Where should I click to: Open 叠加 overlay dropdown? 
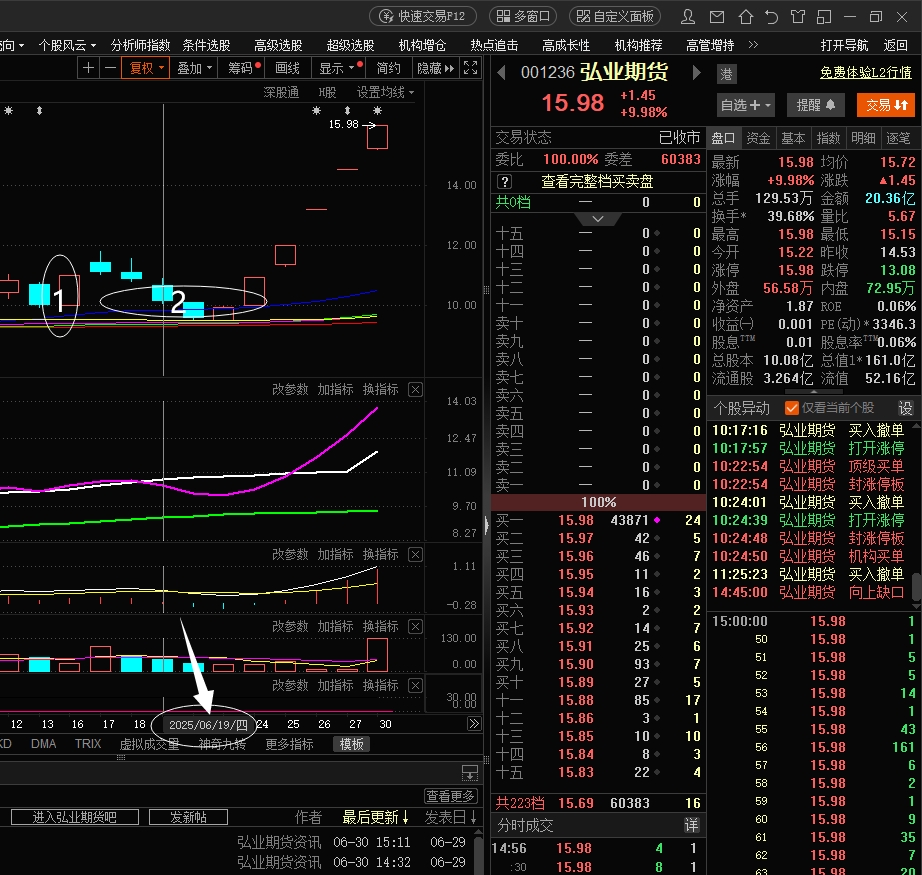point(195,68)
